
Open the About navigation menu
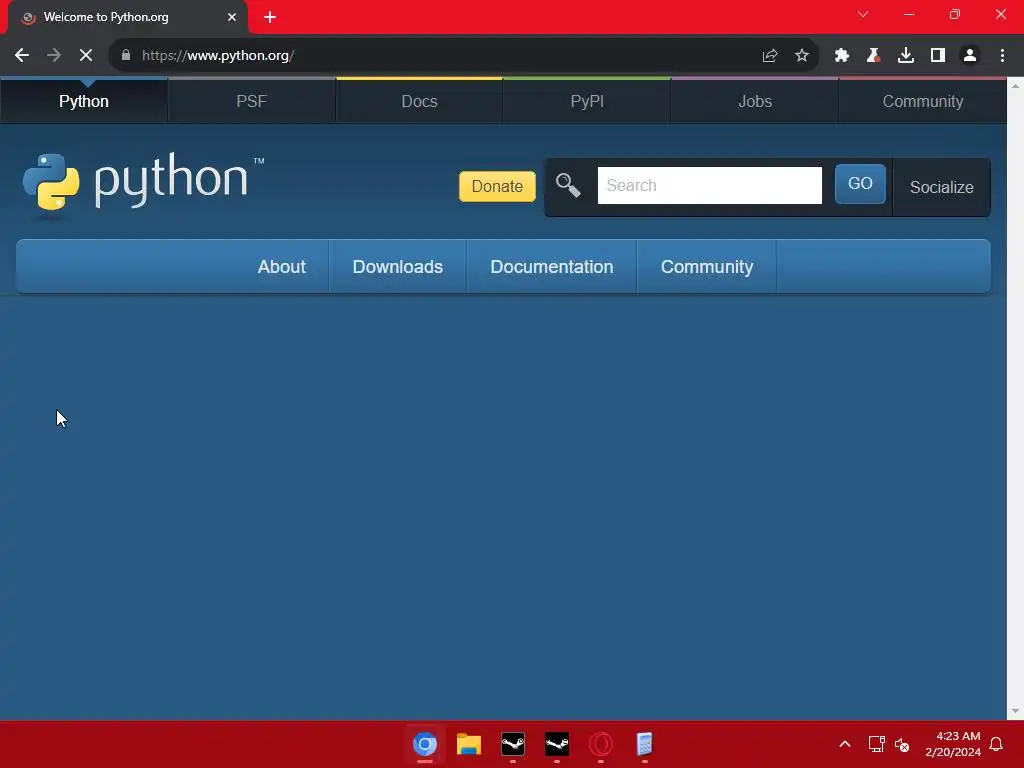pos(281,266)
